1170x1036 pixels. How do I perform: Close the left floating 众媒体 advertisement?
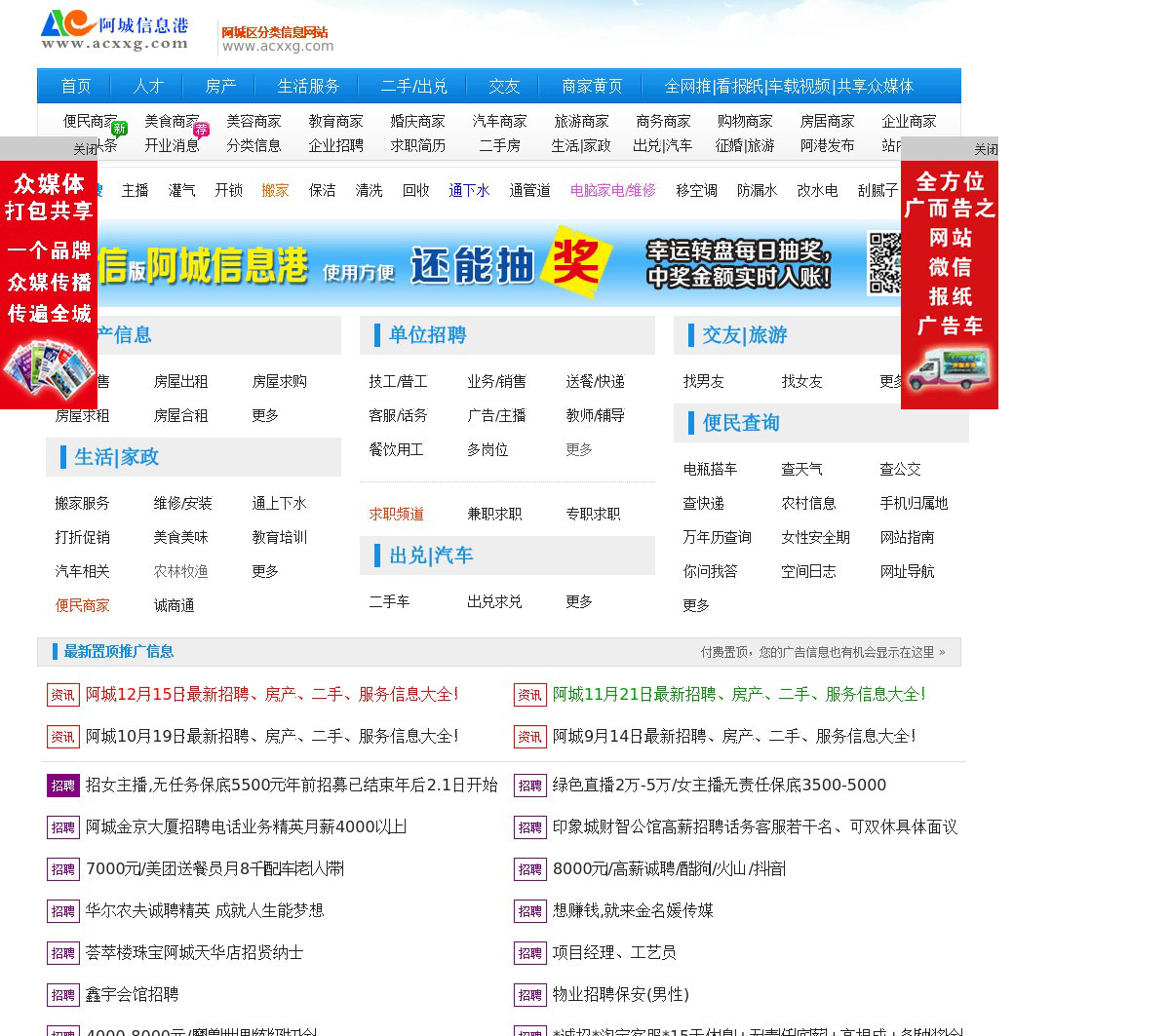tap(85, 149)
